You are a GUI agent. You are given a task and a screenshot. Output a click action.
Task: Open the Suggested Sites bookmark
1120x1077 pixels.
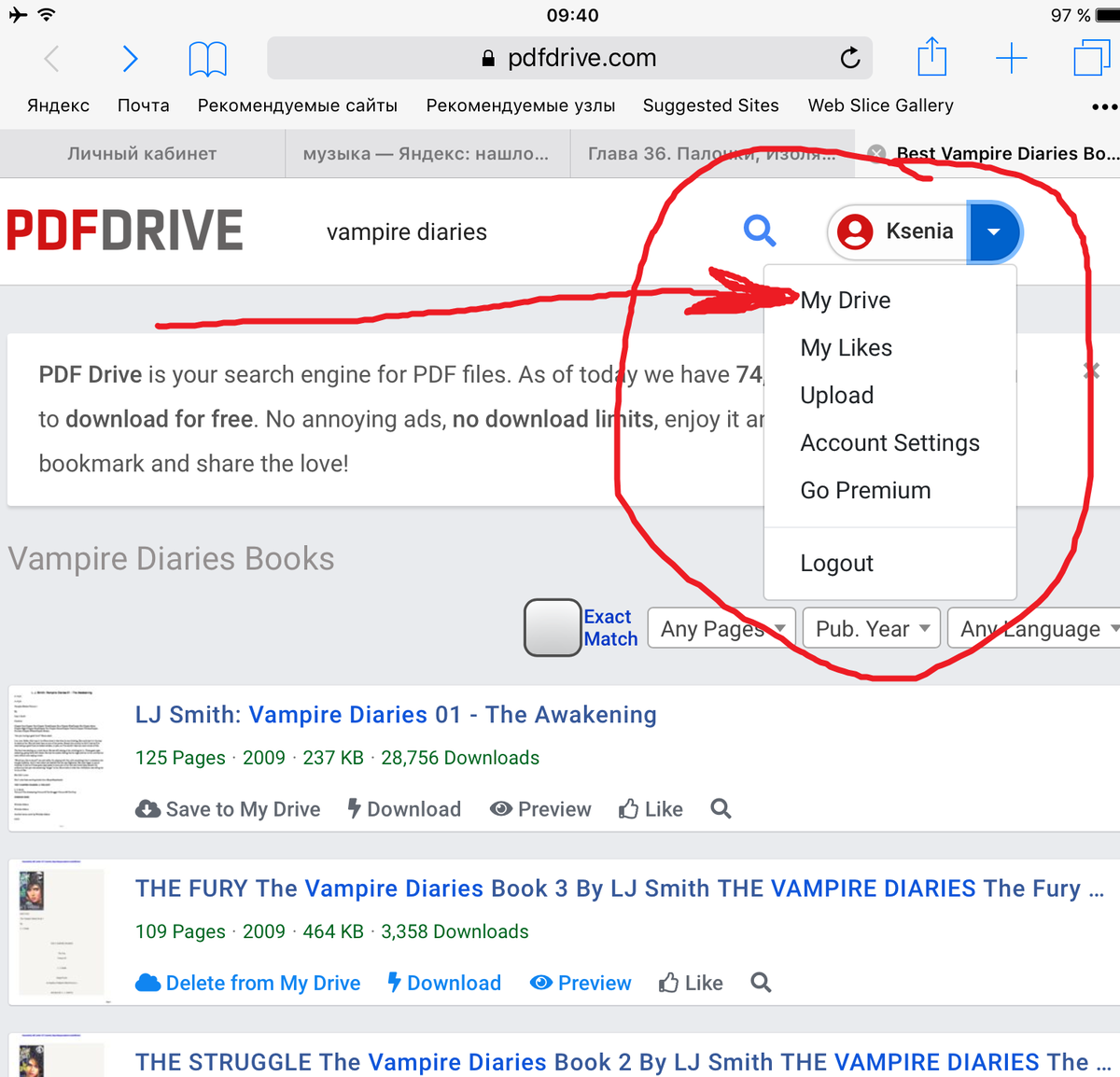coord(711,105)
